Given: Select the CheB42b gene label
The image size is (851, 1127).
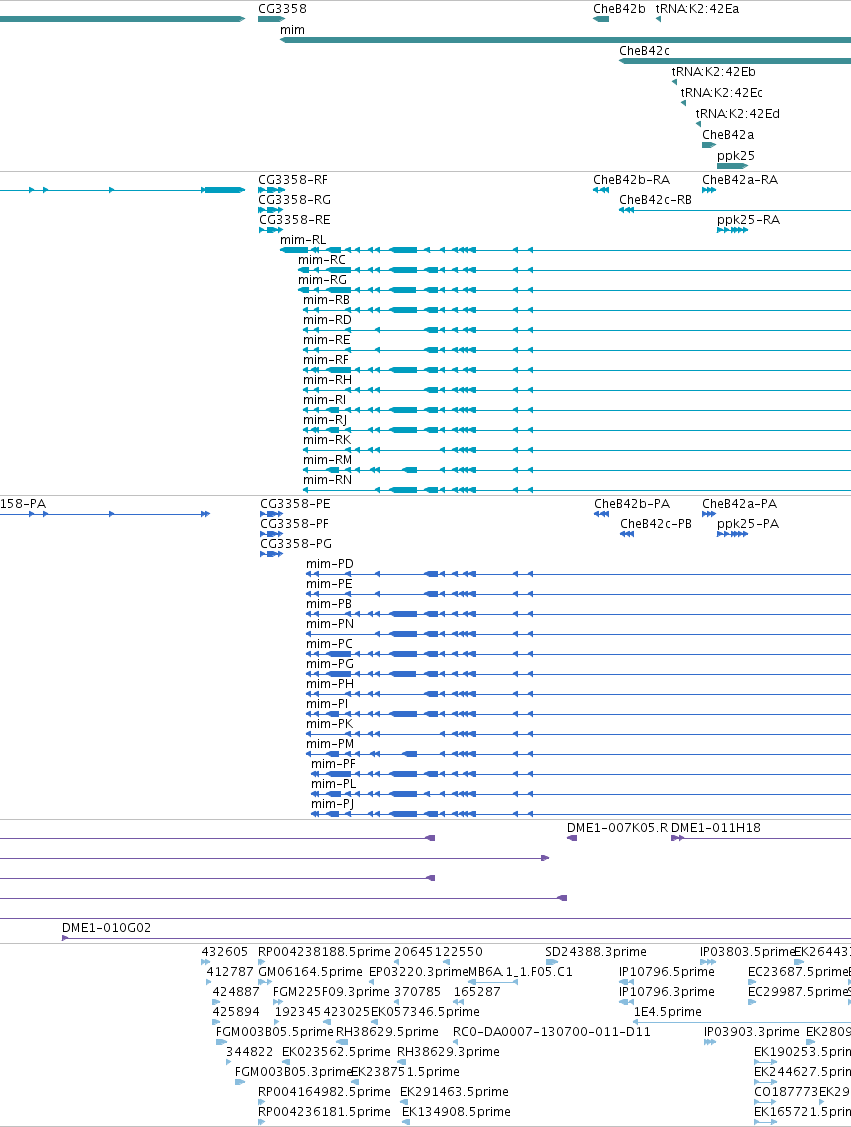Looking at the screenshot, I should 619,9.
